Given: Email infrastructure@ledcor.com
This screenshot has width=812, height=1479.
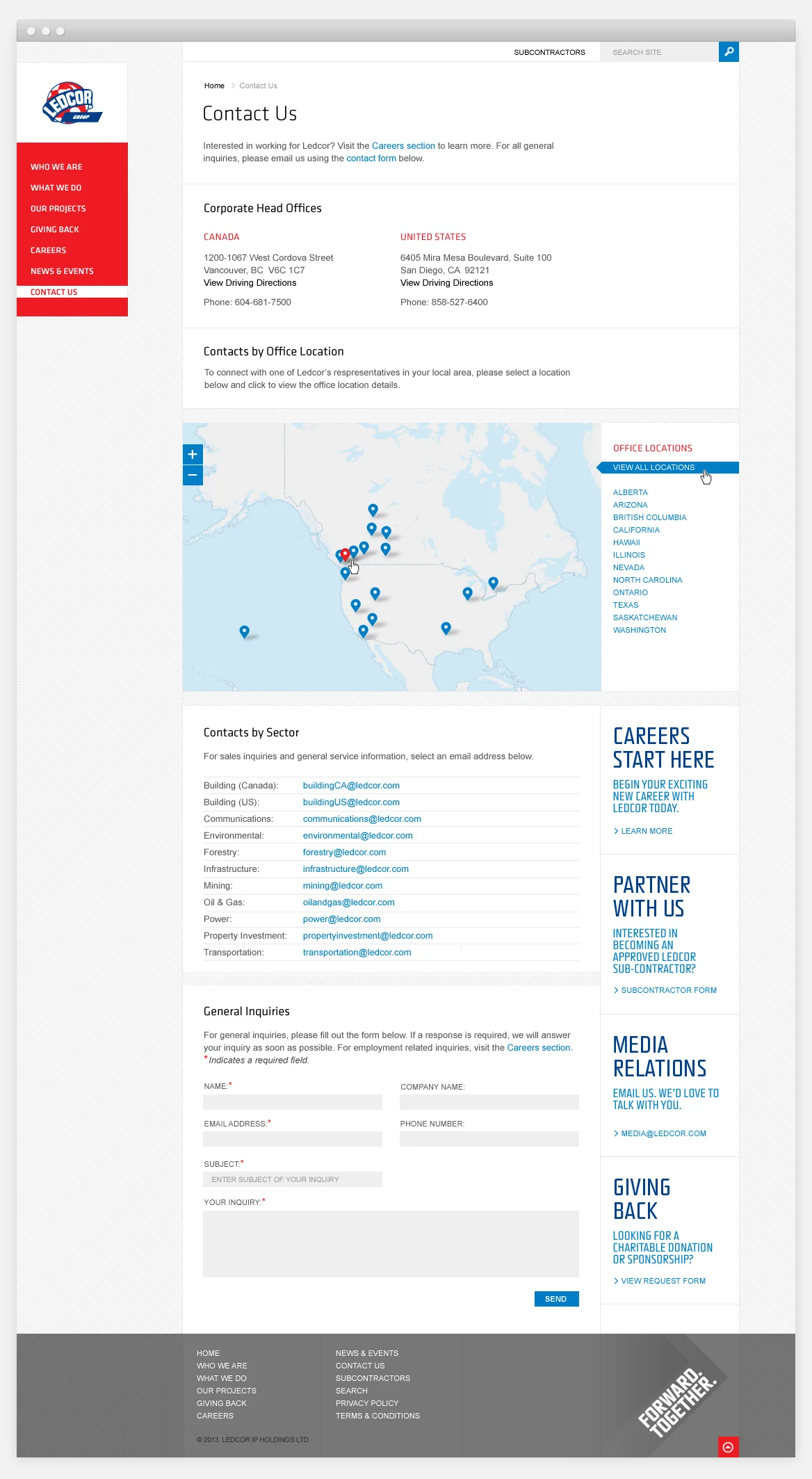Looking at the screenshot, I should (355, 869).
